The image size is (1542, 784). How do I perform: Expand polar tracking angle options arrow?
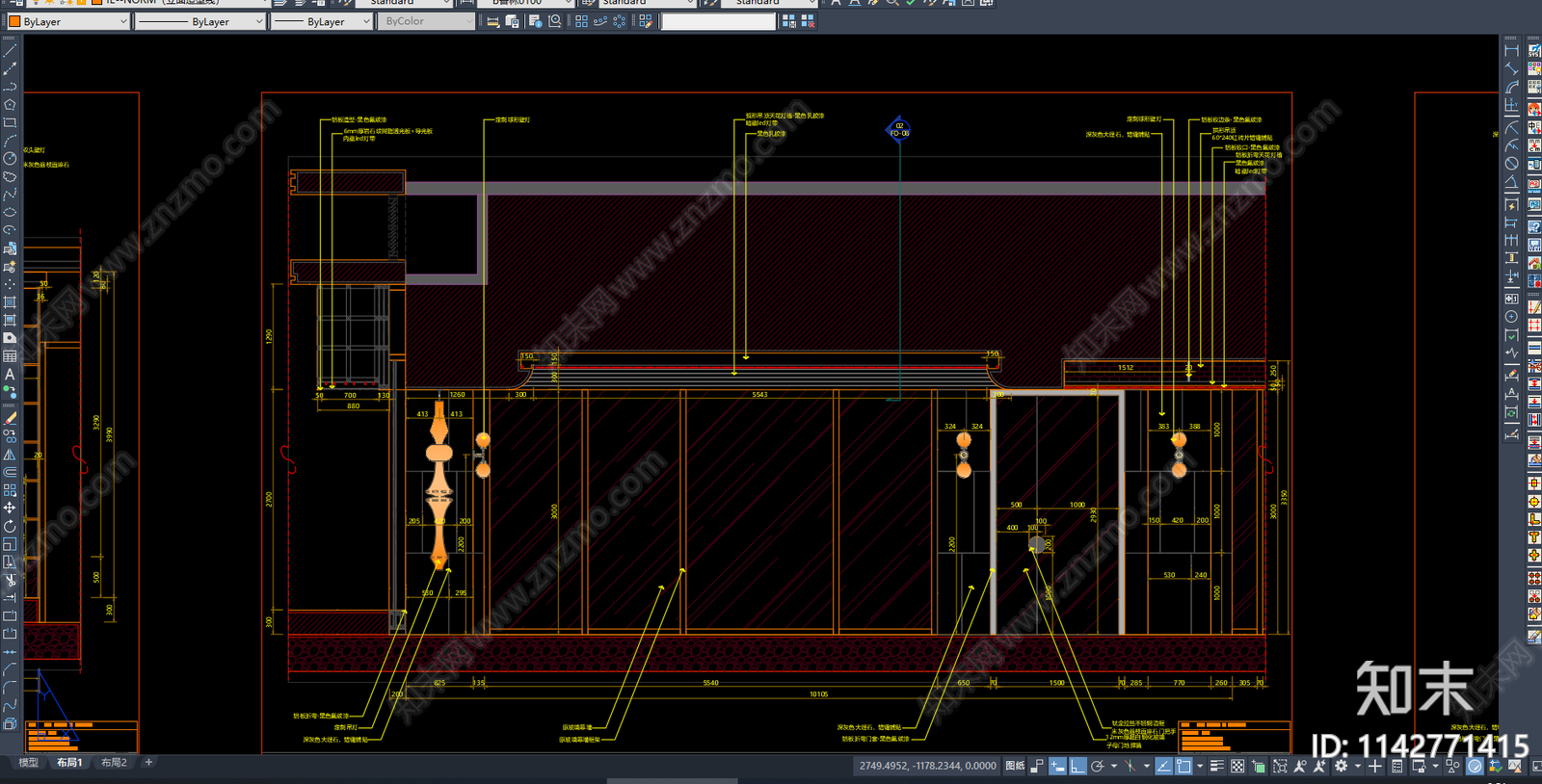[1113, 766]
